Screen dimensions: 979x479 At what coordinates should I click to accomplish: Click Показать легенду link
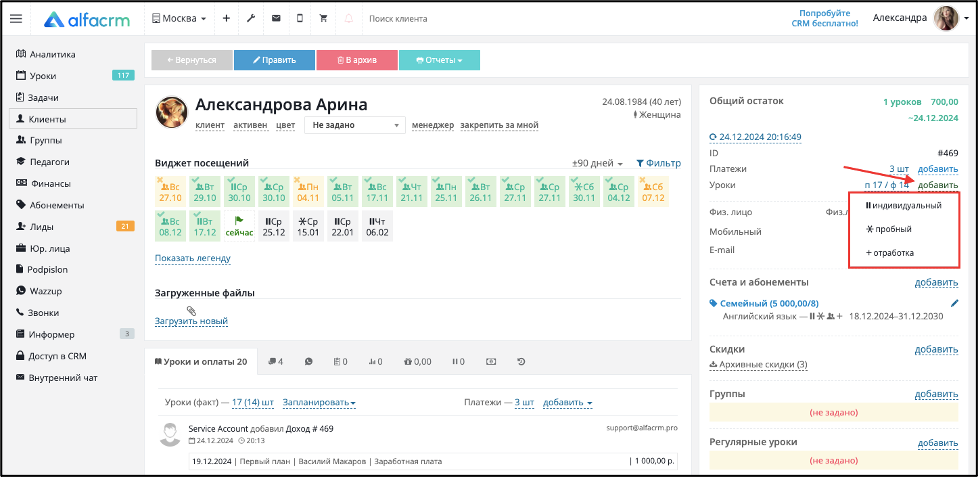click(193, 258)
